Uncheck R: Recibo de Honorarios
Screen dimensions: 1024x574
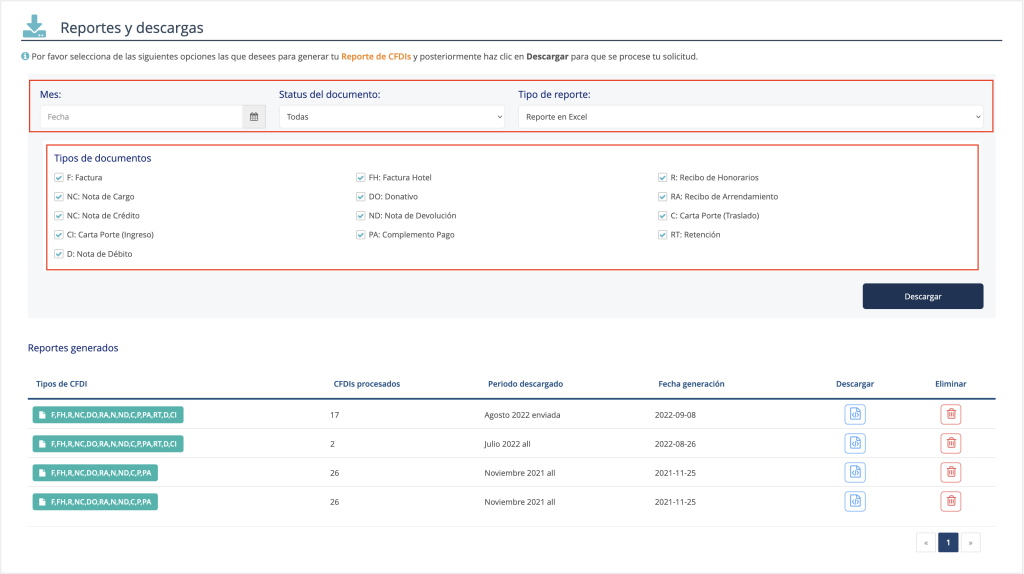(x=662, y=178)
